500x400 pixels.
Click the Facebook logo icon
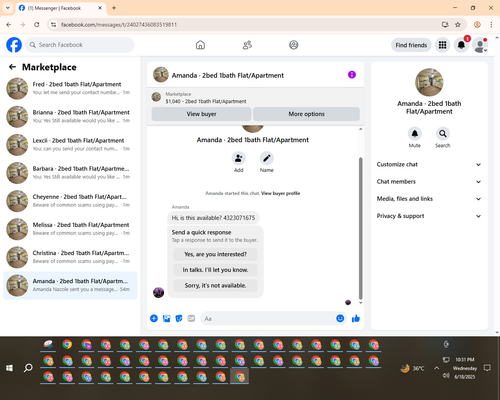point(14,45)
